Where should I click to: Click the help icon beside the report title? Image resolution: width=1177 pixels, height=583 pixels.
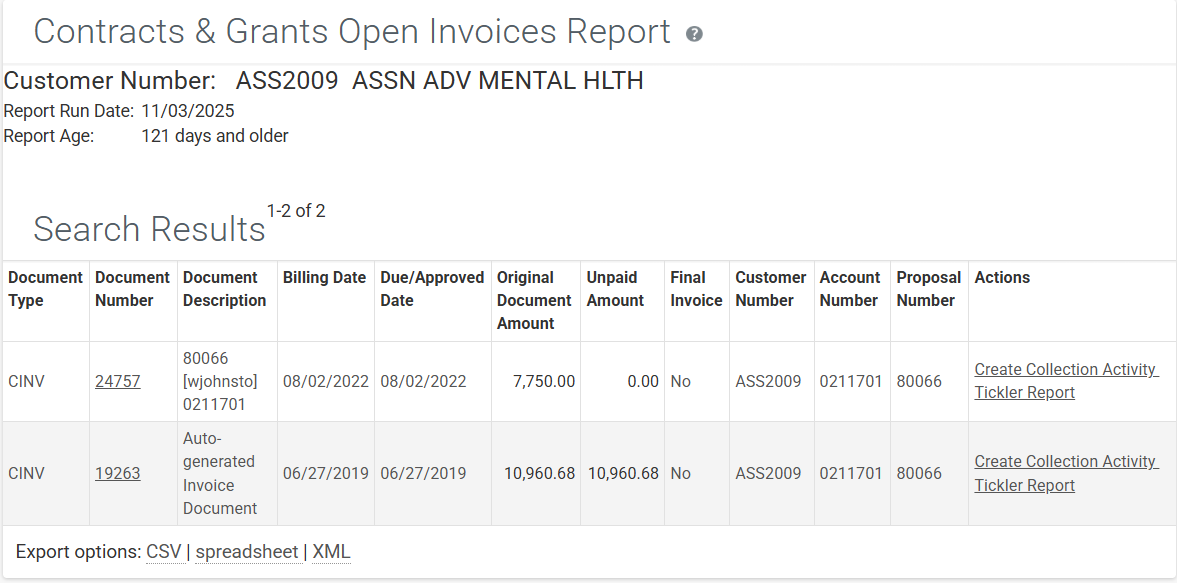pos(694,34)
